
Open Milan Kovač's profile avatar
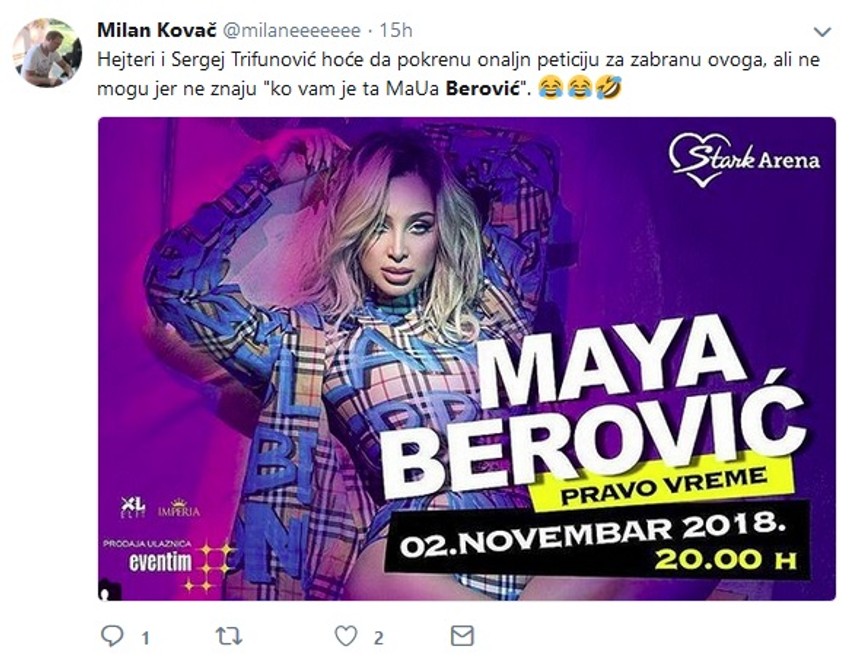[x=46, y=52]
